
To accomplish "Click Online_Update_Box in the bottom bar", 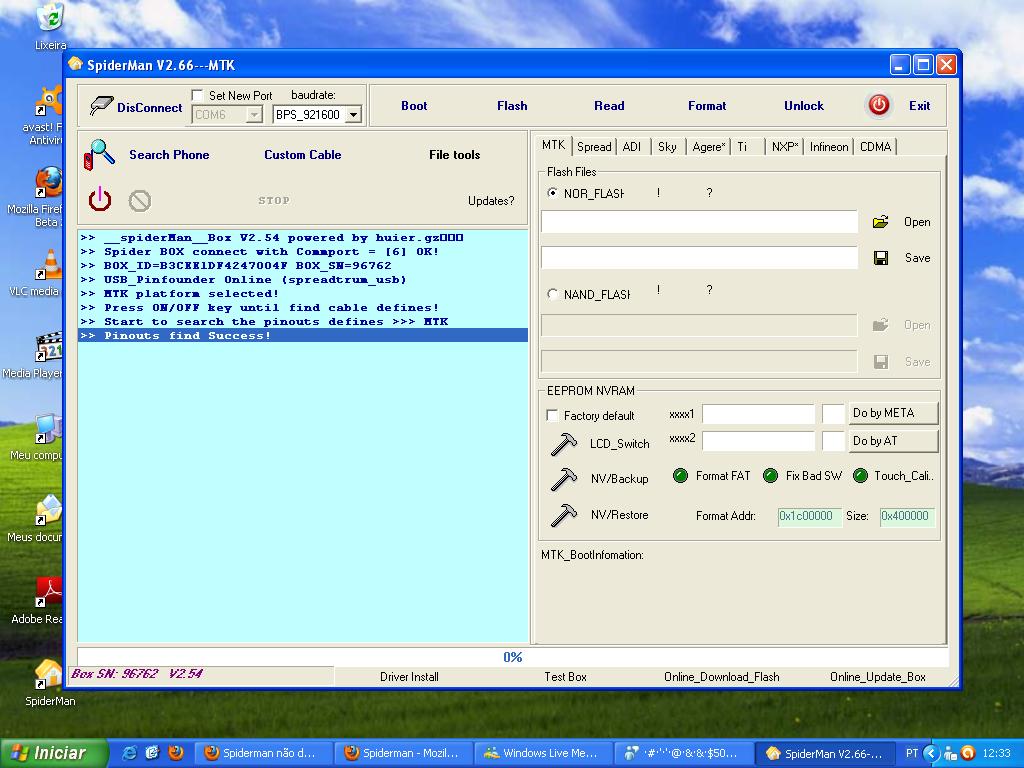I will (x=878, y=677).
